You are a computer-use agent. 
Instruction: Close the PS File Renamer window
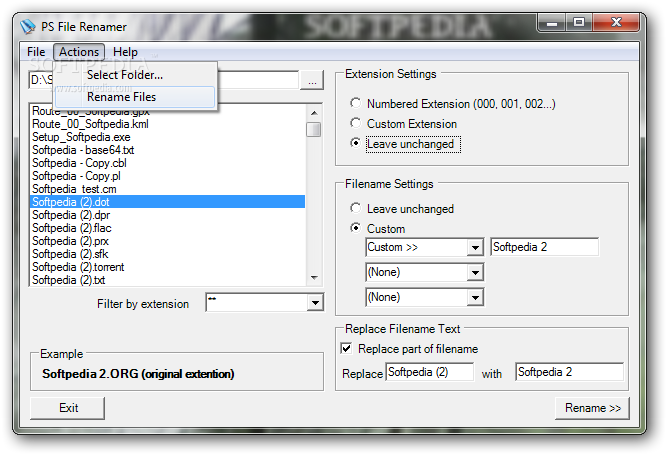coord(616,23)
